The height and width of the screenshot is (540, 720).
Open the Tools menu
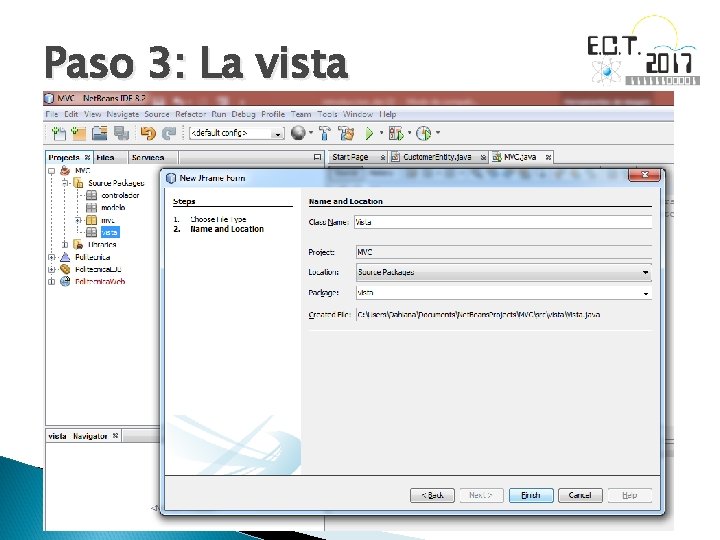click(327, 114)
